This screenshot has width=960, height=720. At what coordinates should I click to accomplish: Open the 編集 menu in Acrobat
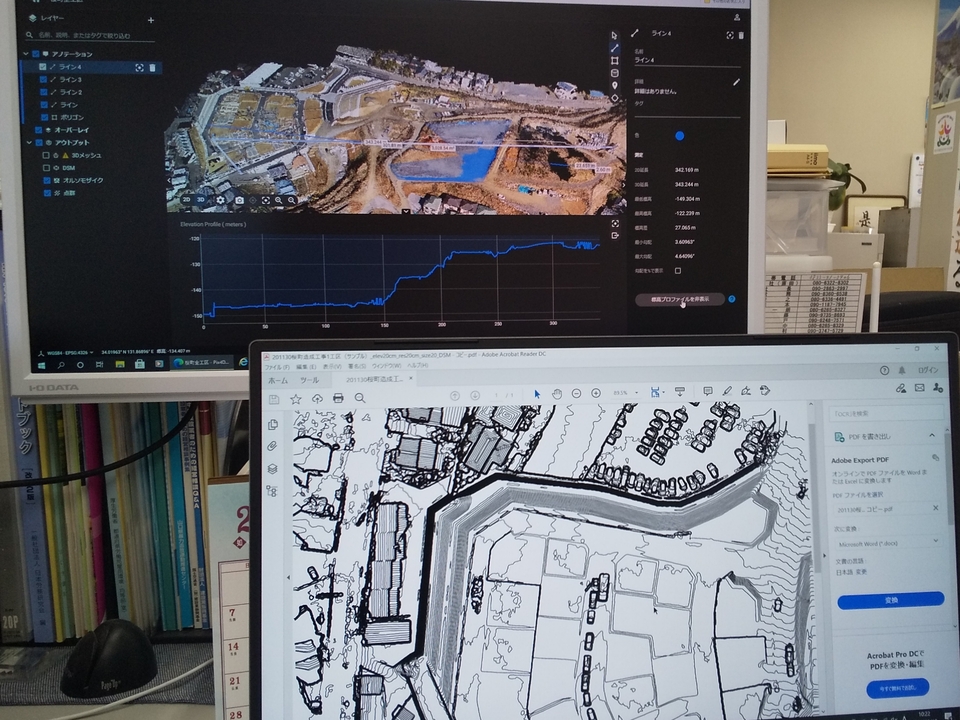point(306,367)
